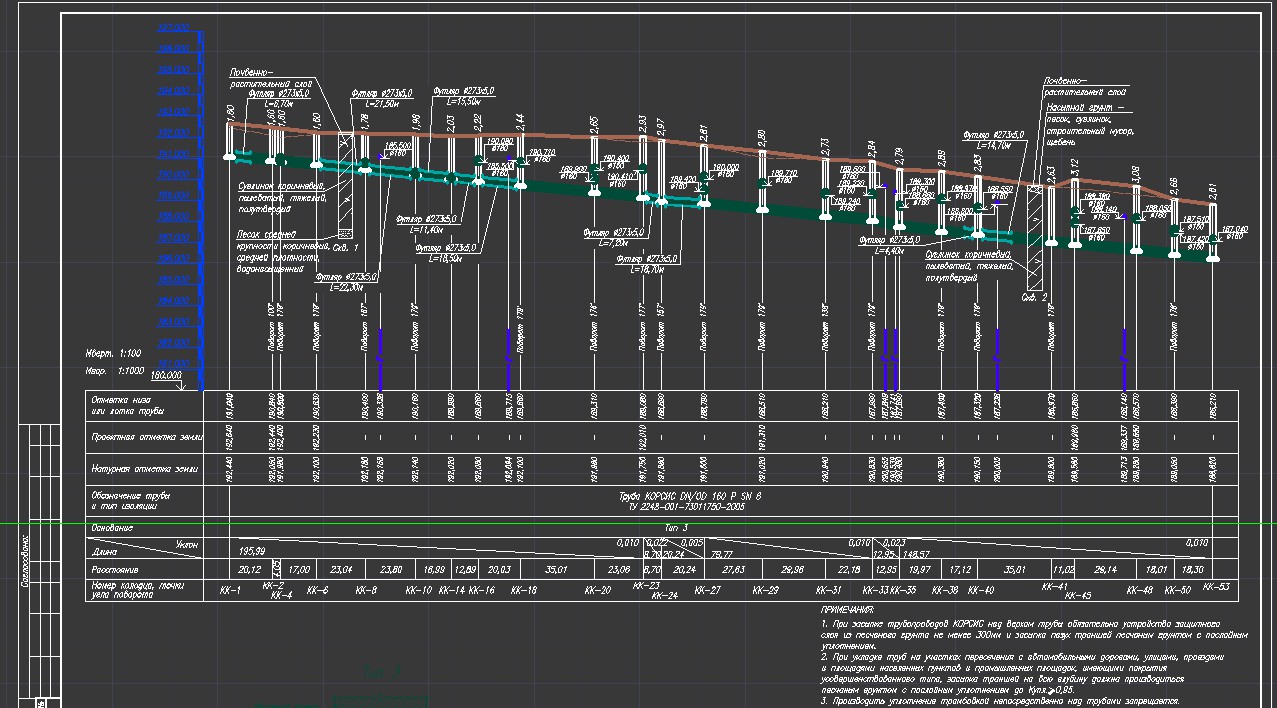Select the KK-18 well label
1277x708 pixels.
tap(524, 590)
